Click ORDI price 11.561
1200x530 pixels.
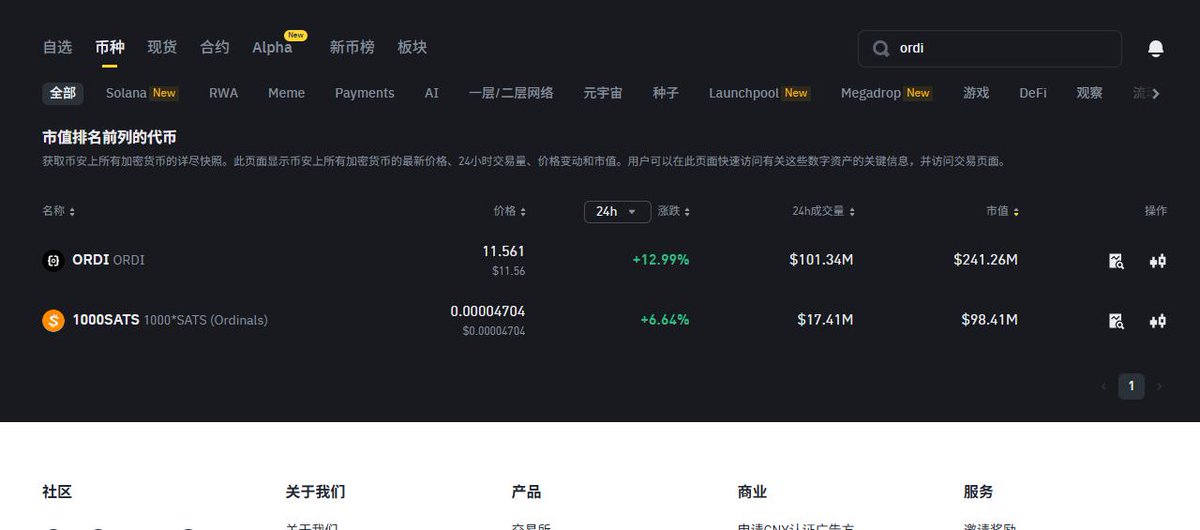click(x=503, y=251)
